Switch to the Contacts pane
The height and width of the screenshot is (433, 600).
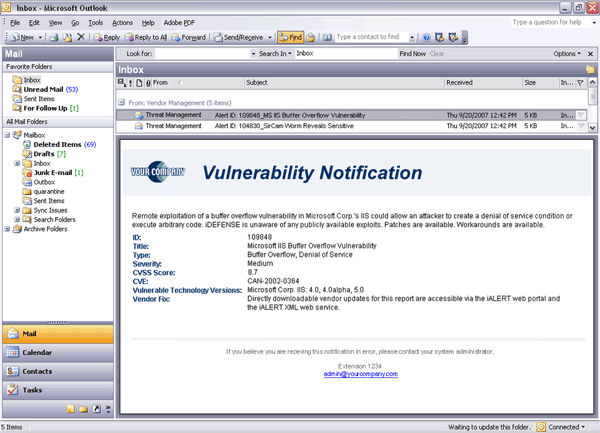(58, 371)
